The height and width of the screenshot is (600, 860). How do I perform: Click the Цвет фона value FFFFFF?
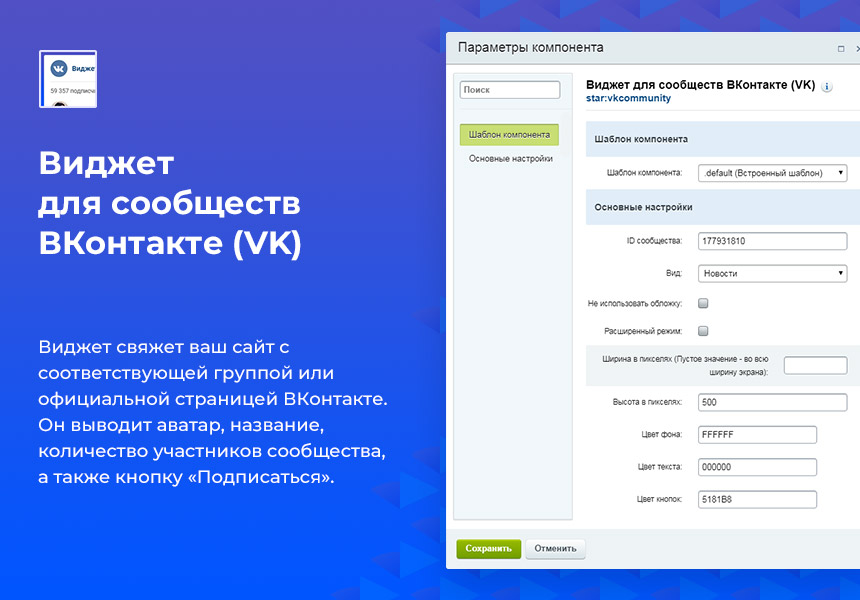click(x=757, y=434)
